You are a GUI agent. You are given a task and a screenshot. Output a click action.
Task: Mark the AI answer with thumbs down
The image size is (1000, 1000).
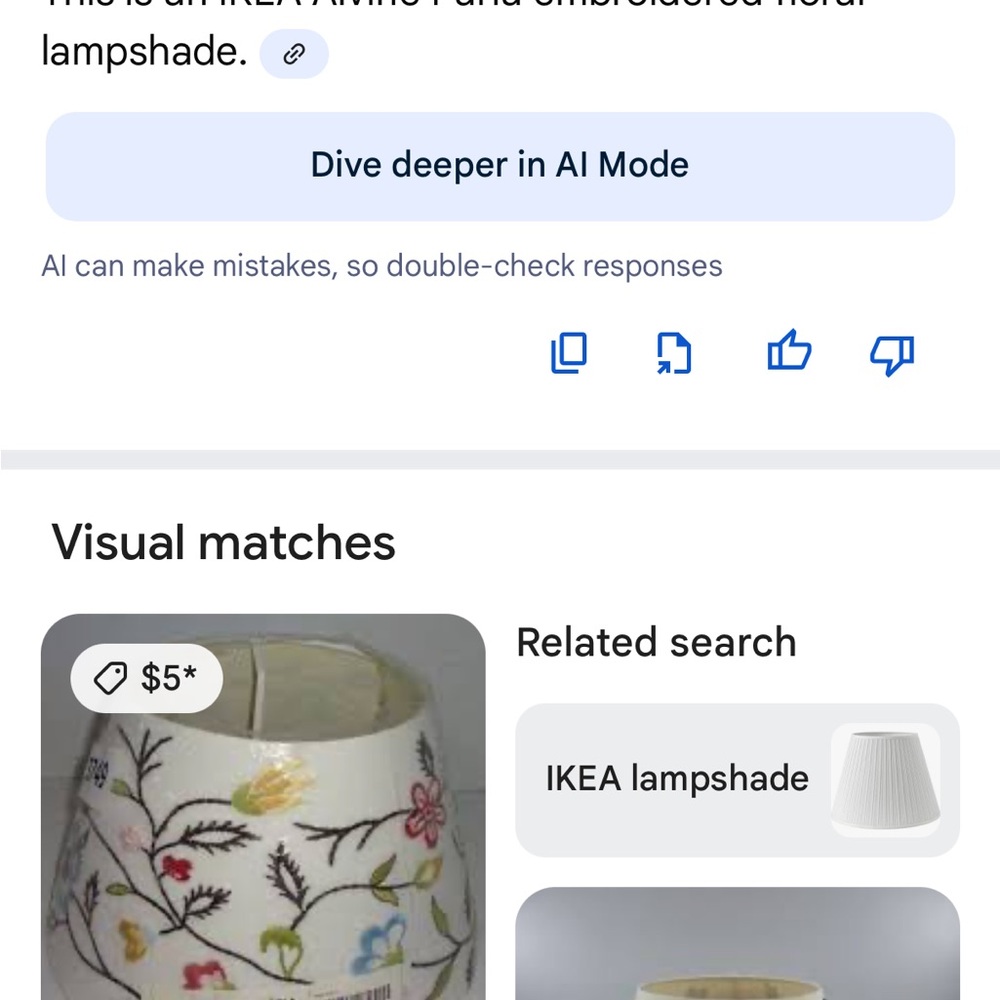coord(892,355)
